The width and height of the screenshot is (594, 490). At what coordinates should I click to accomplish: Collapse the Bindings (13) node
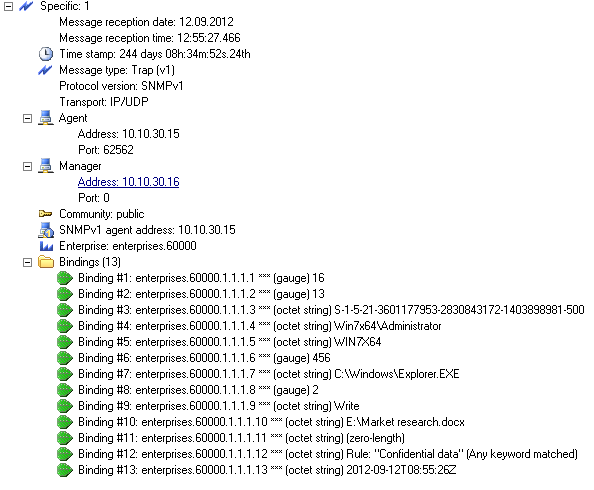(27, 262)
